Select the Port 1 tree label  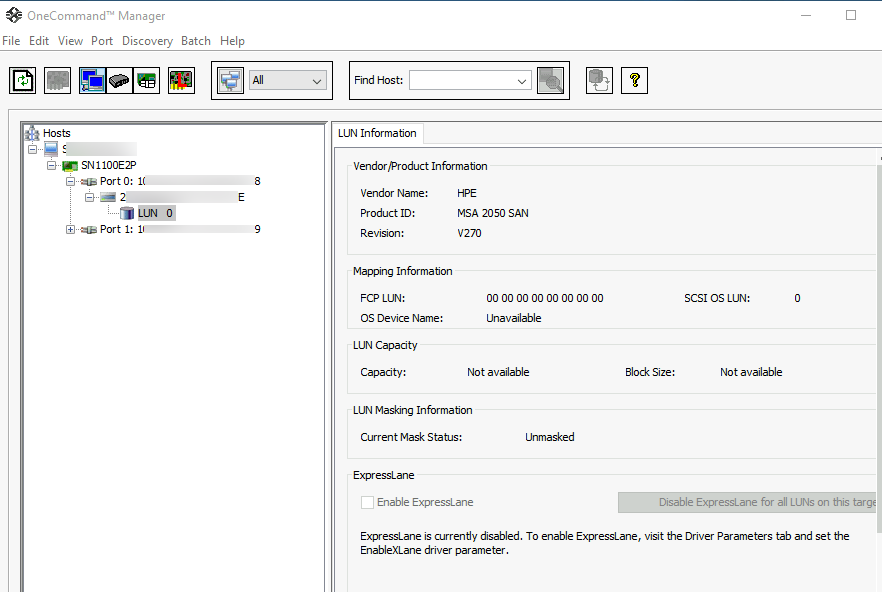point(180,230)
